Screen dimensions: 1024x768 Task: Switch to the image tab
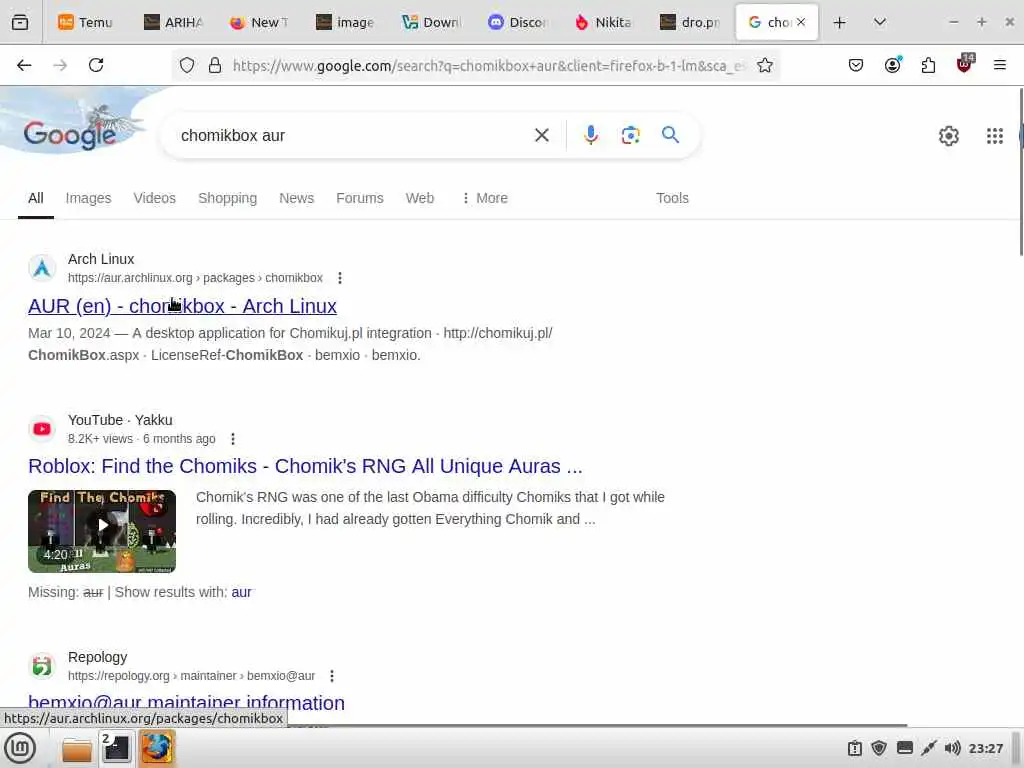coord(345,22)
